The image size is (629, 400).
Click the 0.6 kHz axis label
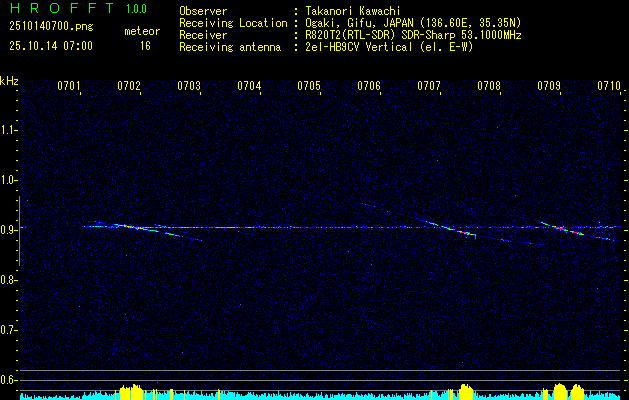[7, 380]
